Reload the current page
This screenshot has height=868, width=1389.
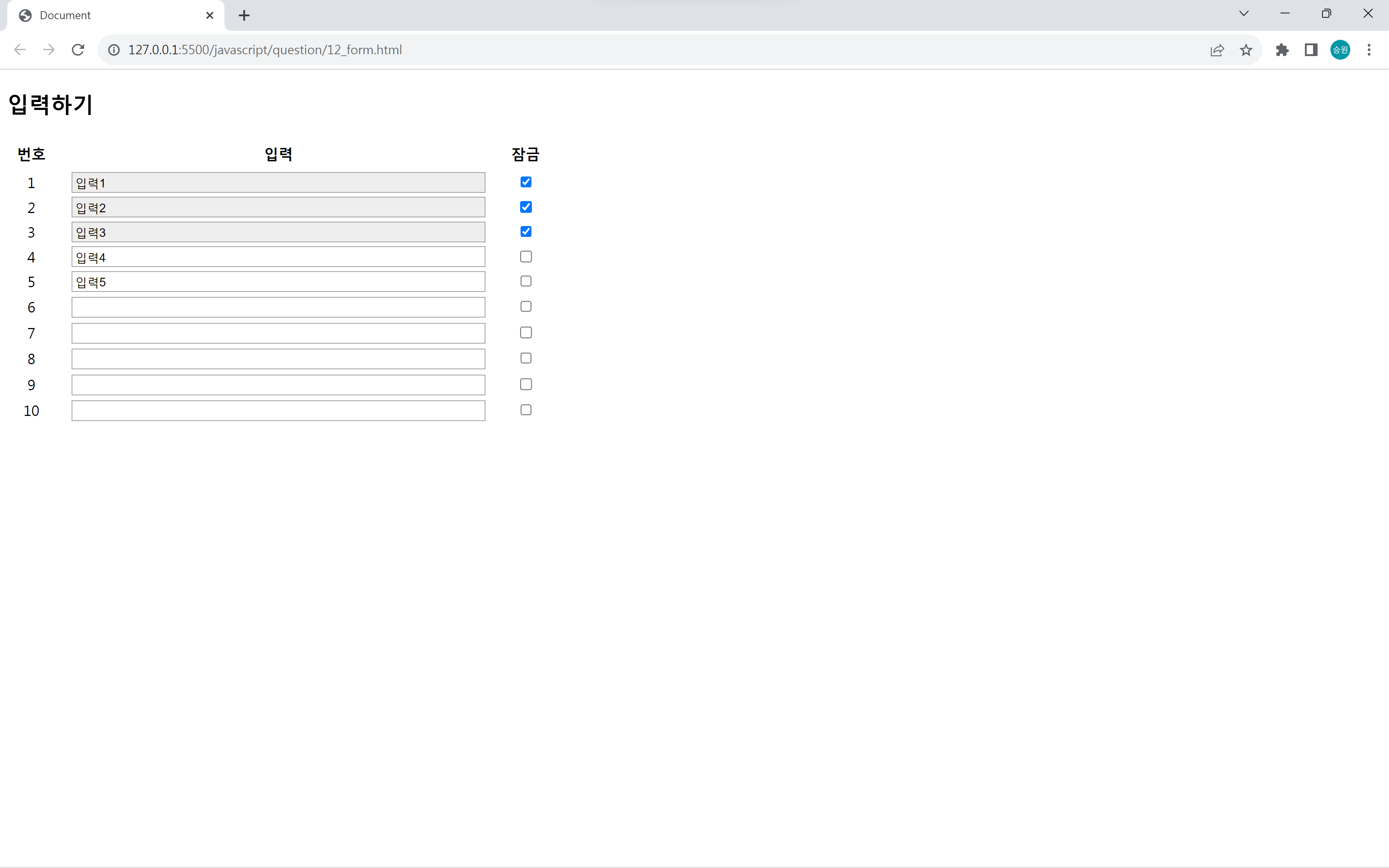point(78,50)
